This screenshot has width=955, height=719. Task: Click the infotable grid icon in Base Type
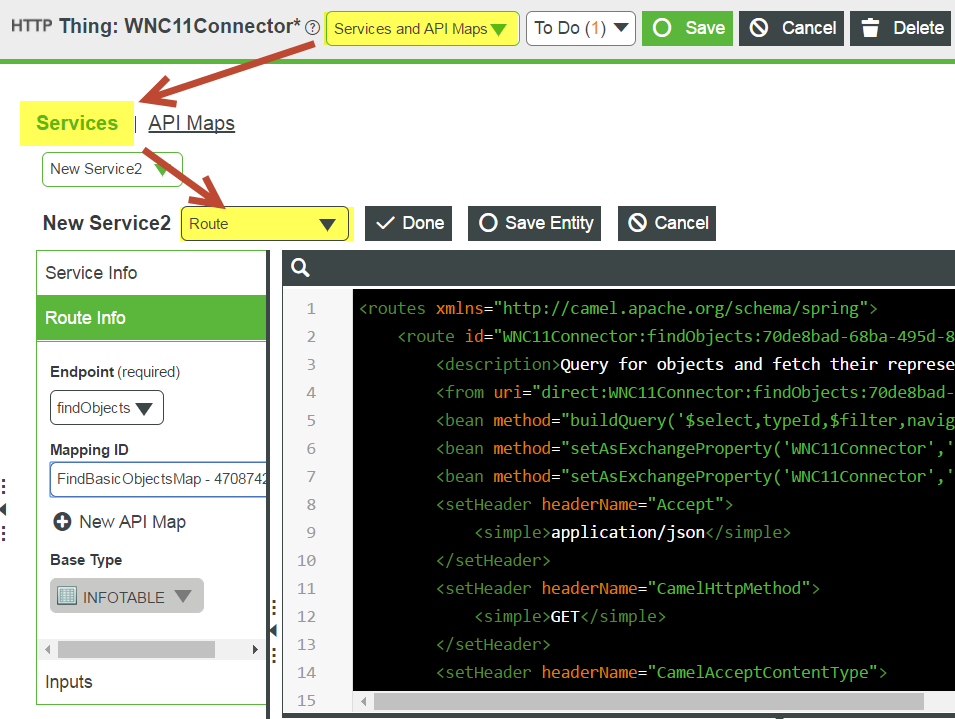(66, 595)
